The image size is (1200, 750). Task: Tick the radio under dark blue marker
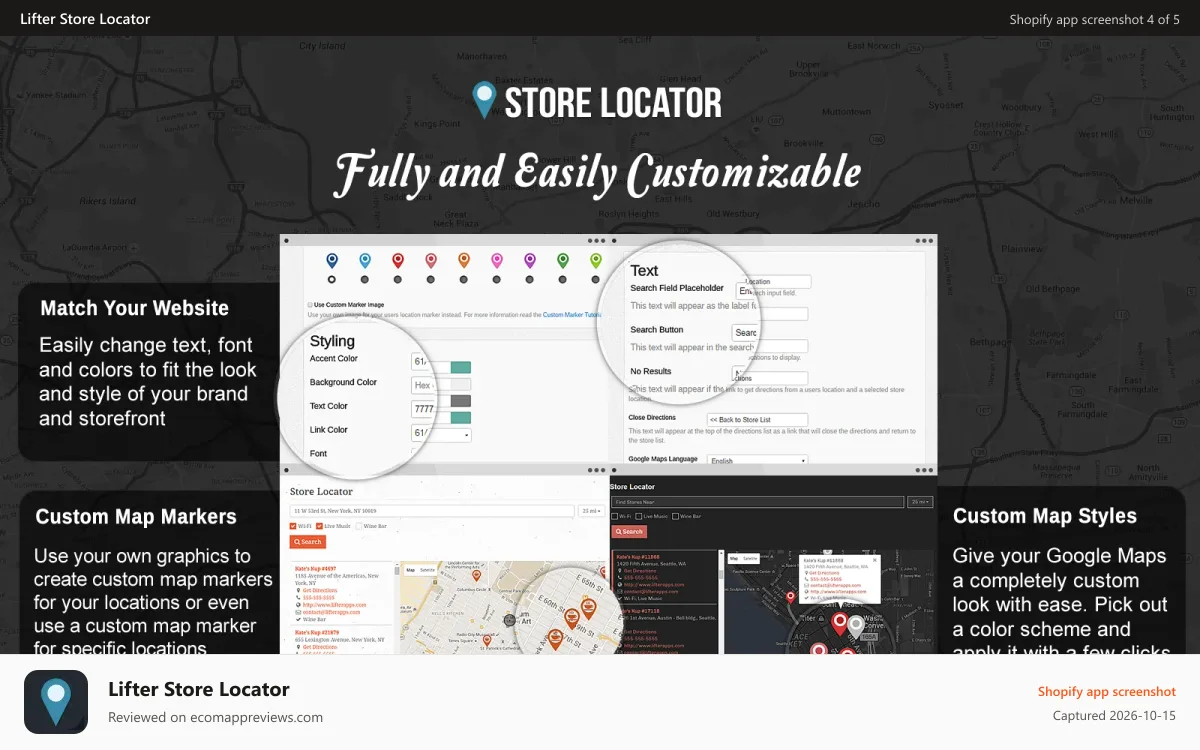click(x=332, y=280)
